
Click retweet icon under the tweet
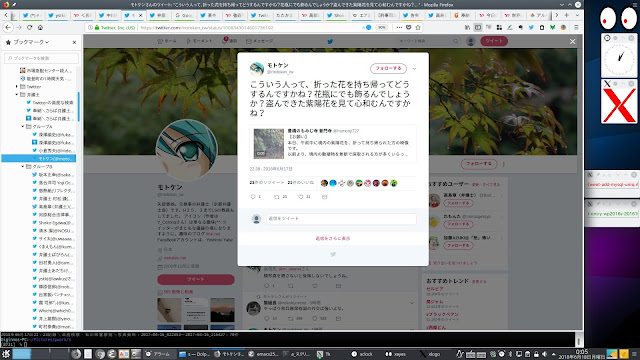click(x=277, y=197)
